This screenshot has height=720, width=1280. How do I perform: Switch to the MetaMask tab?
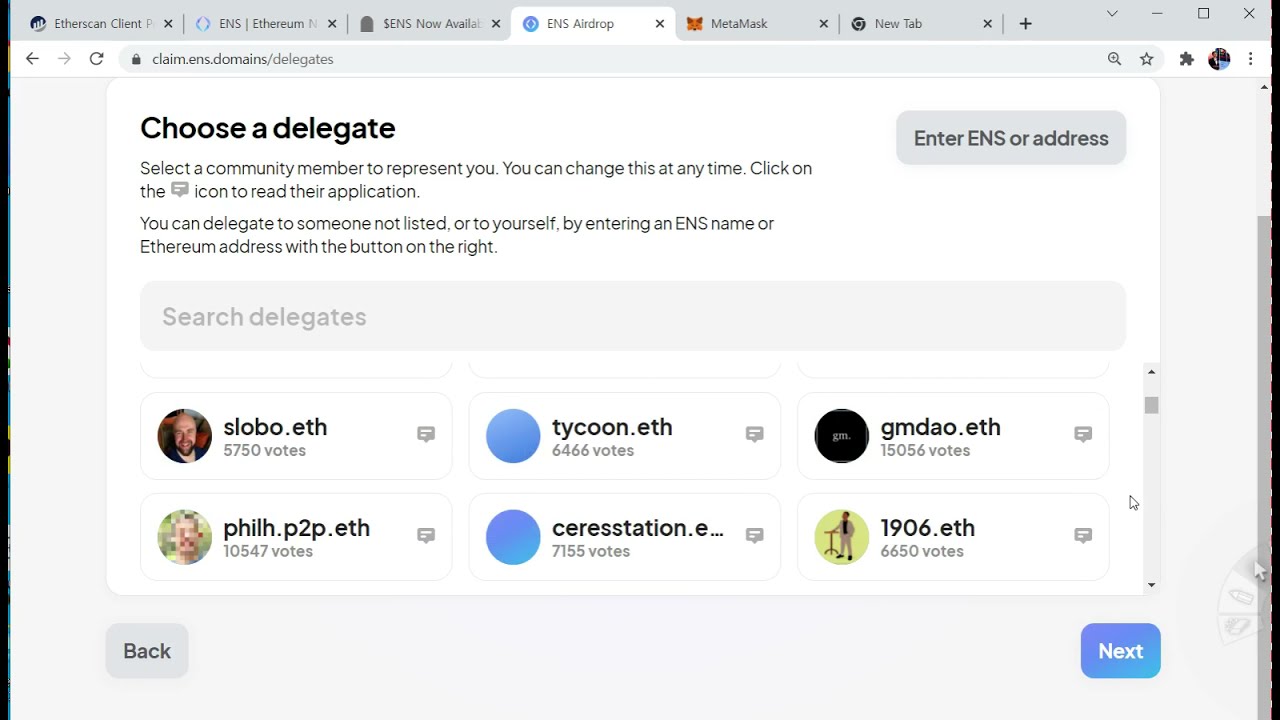[x=739, y=24]
